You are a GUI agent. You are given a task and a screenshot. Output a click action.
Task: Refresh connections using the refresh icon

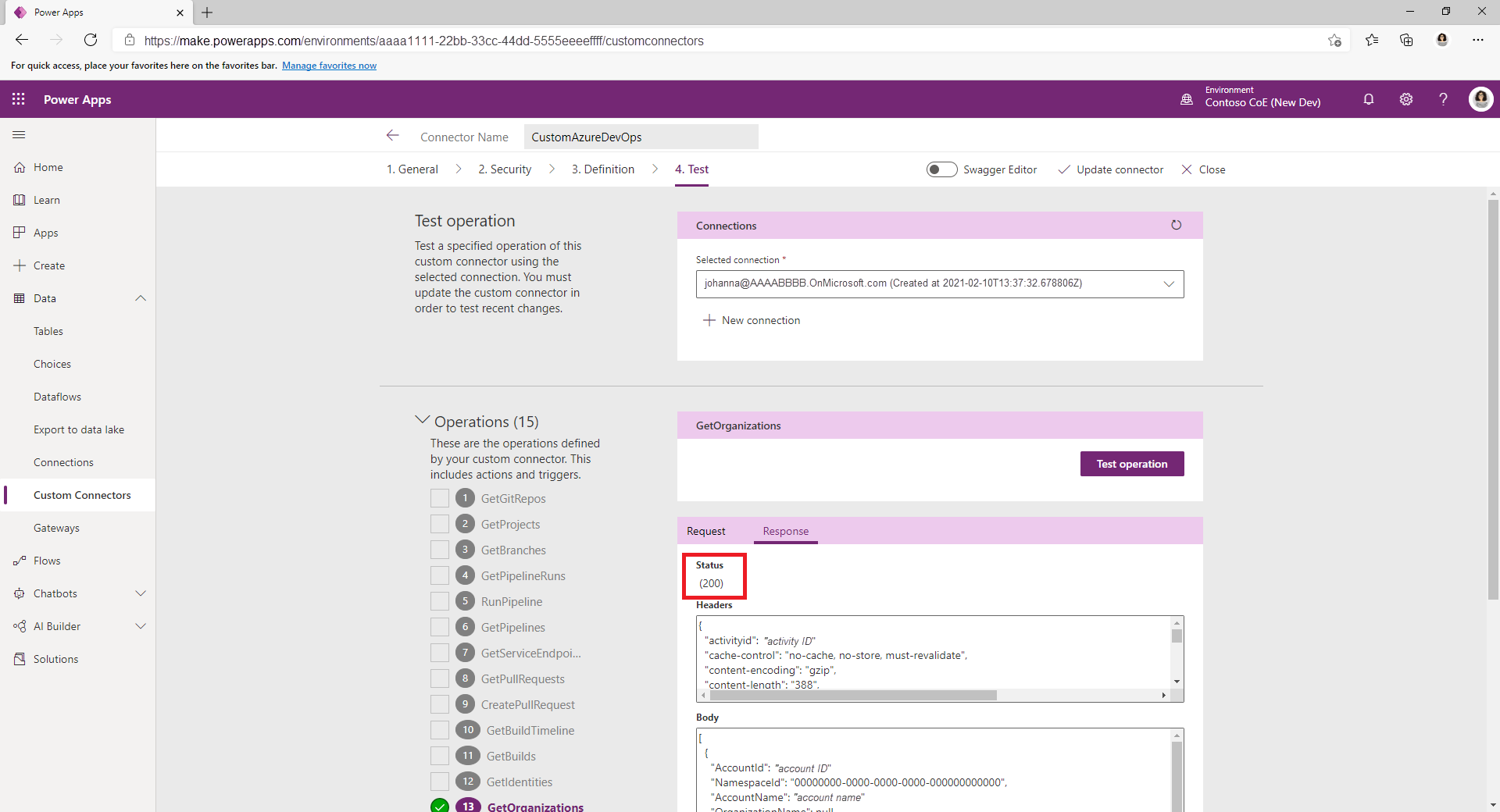point(1176,225)
